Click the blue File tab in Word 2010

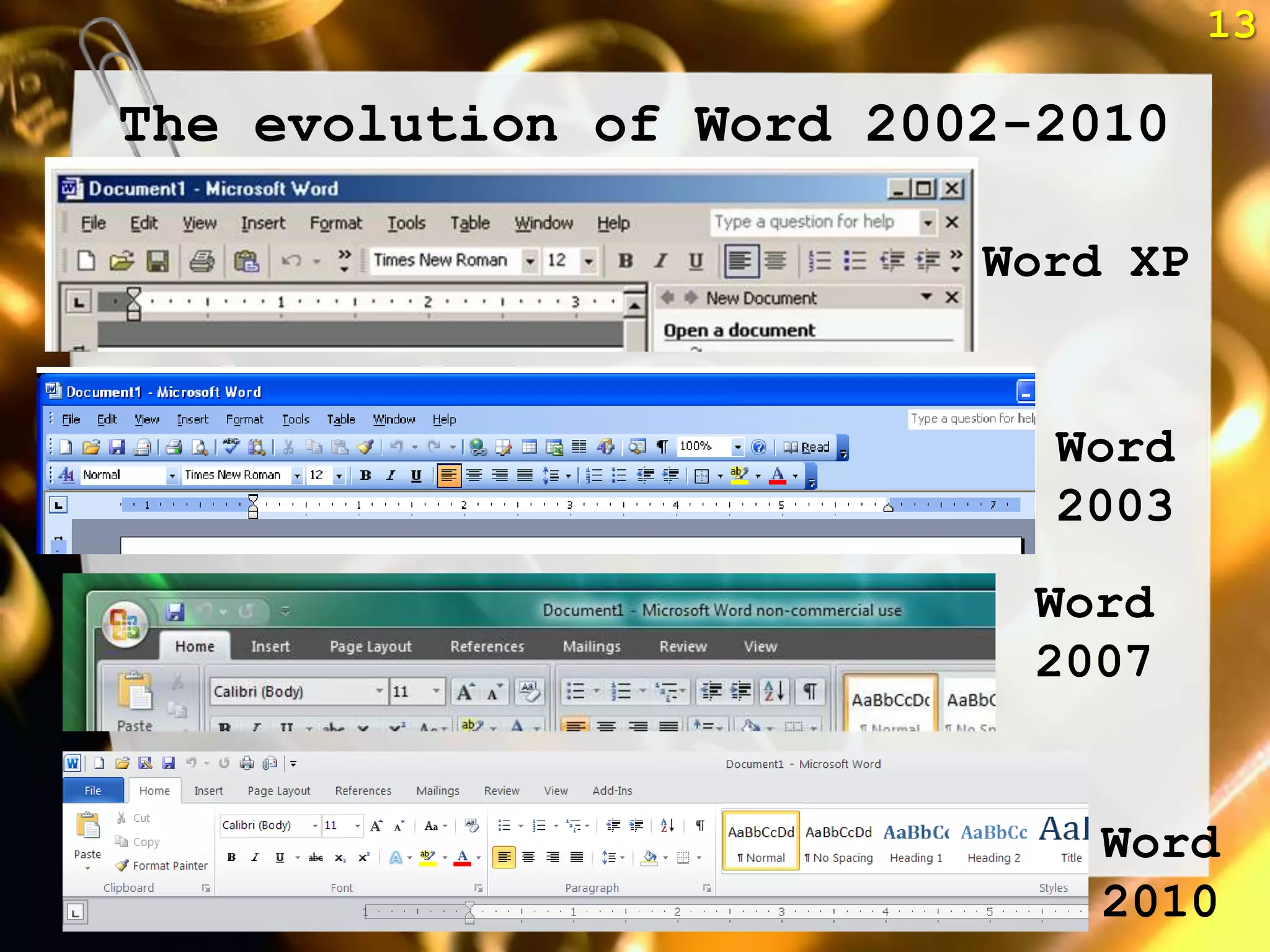92,790
